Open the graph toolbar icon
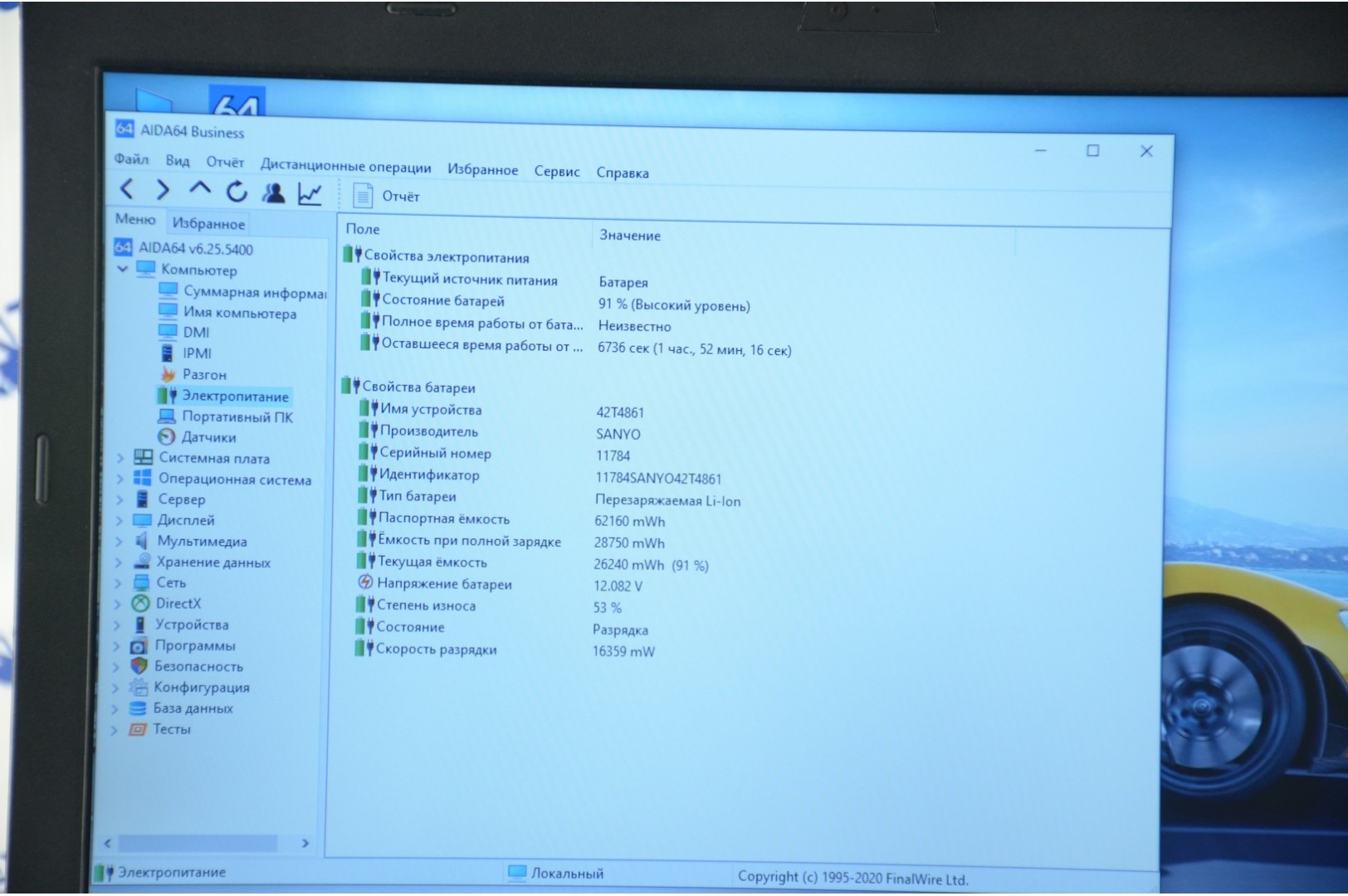Image resolution: width=1348 pixels, height=896 pixels. tap(310, 194)
